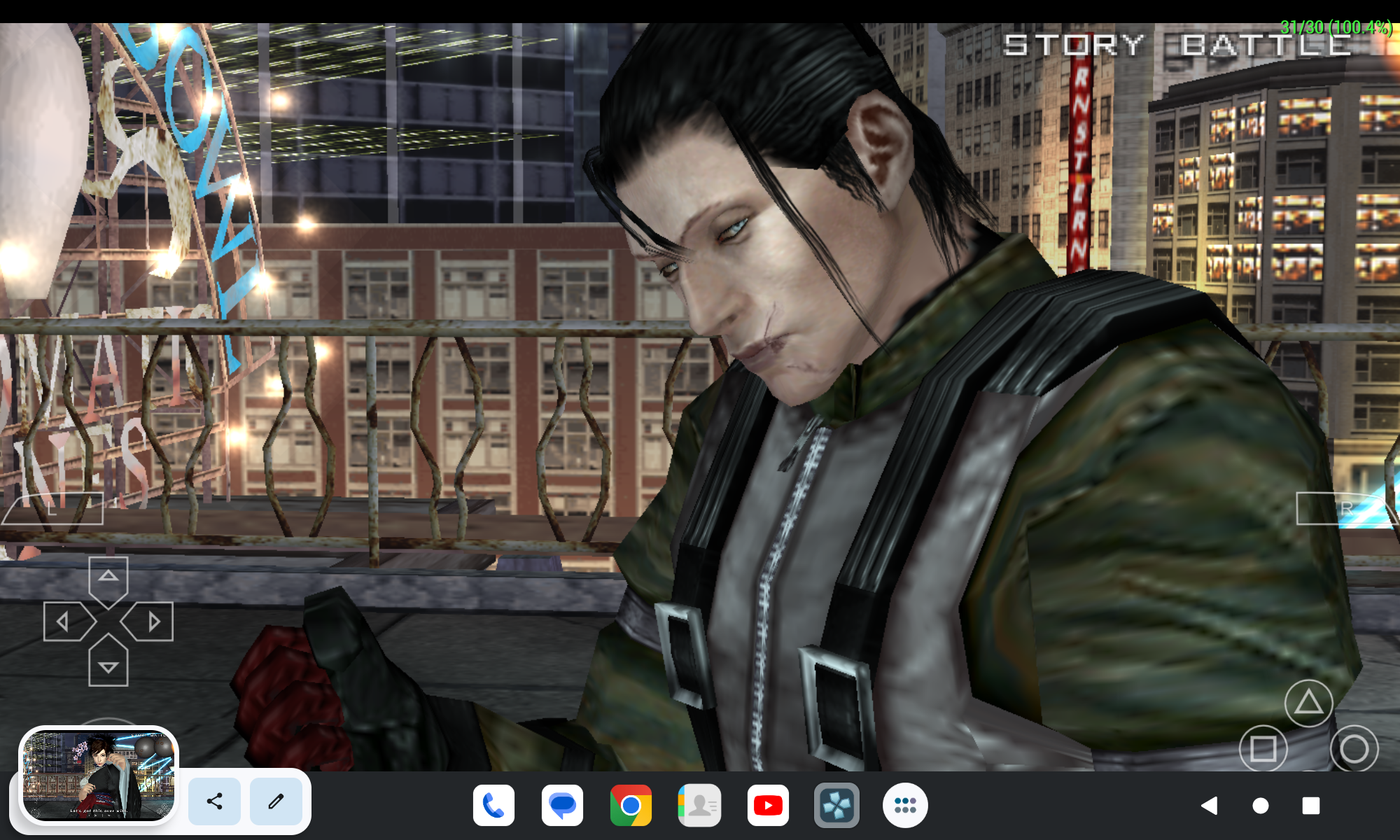1400x840 pixels.
Task: Click the green FPS counter text
Action: [1336, 27]
